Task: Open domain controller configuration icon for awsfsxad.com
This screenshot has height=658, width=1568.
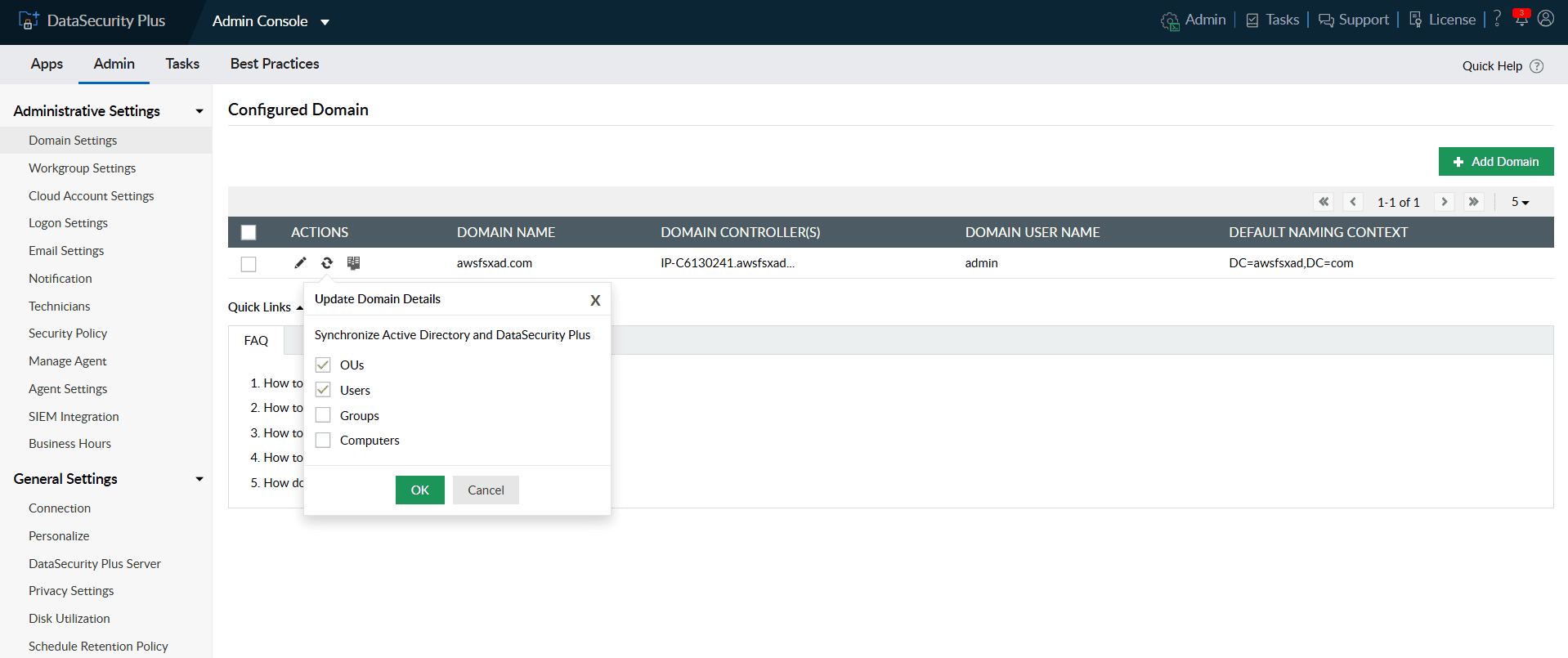Action: click(353, 262)
